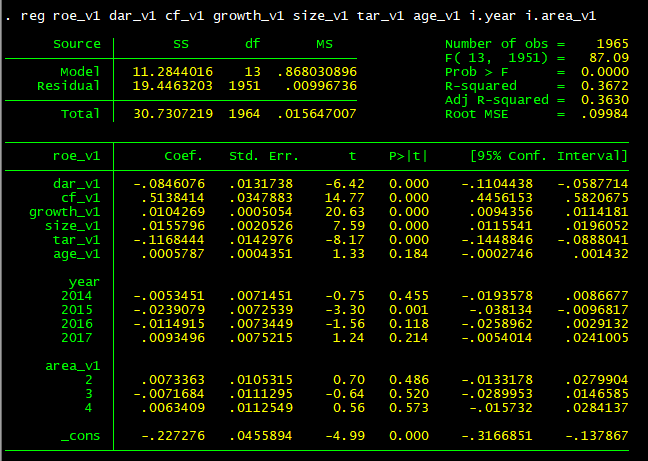Screen dimensions: 648x461
Task: Click Total MS value .015647007
Action: click(317, 114)
